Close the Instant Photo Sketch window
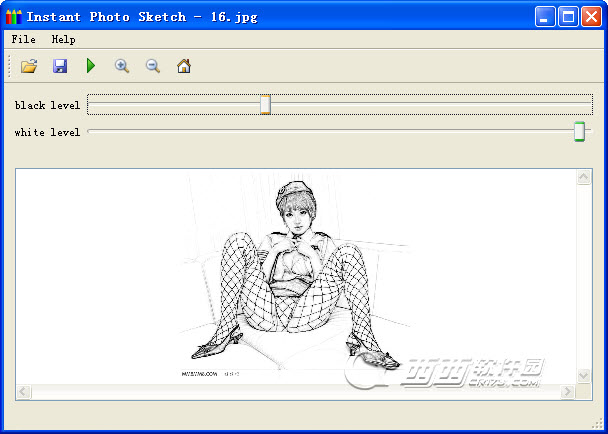608x434 pixels. point(590,17)
